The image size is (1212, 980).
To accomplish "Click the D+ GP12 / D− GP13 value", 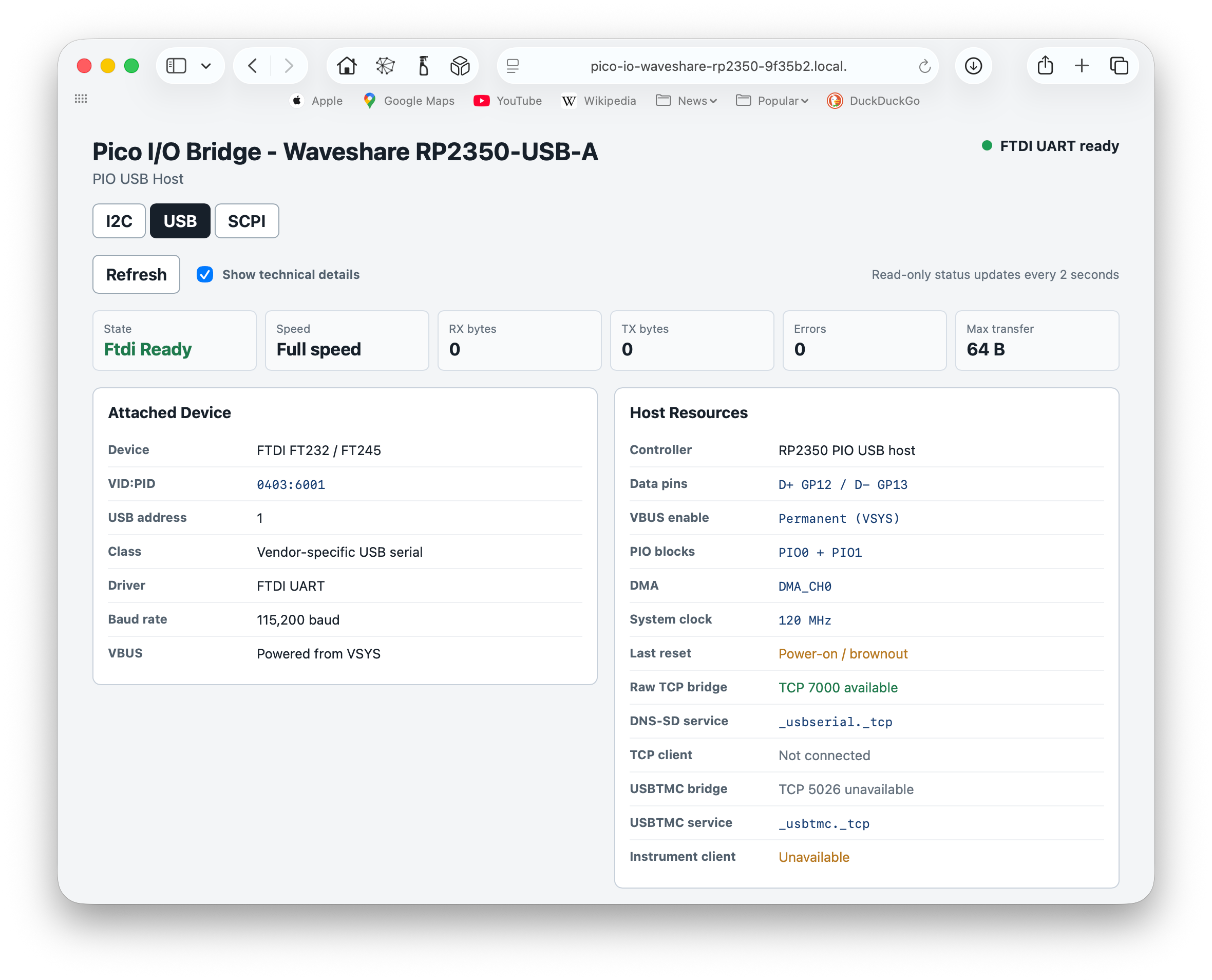I will 843,484.
